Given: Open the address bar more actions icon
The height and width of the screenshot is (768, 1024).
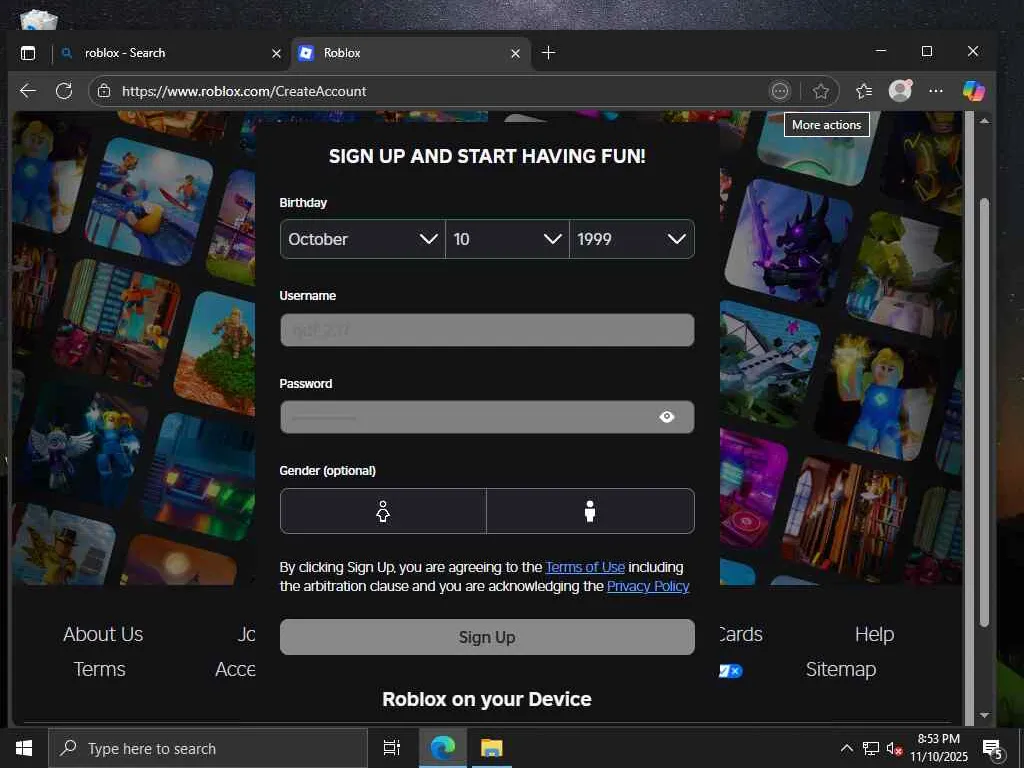Looking at the screenshot, I should click(780, 91).
